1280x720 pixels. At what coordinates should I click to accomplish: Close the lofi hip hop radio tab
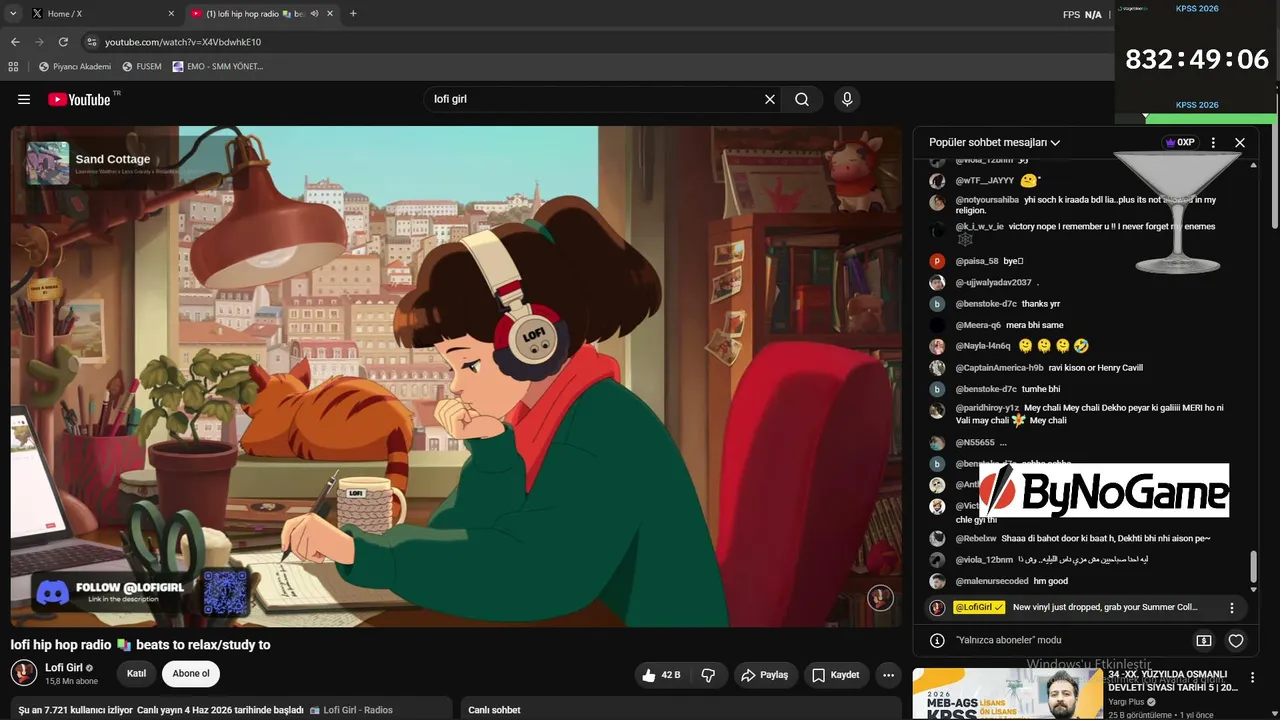(x=330, y=14)
